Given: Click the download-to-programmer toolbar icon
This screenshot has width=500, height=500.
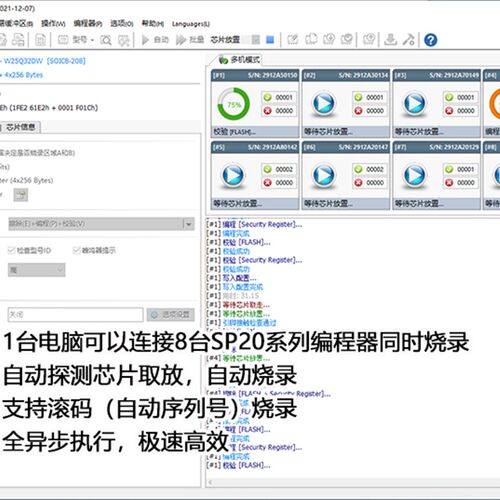Looking at the screenshot, I should (390, 40).
